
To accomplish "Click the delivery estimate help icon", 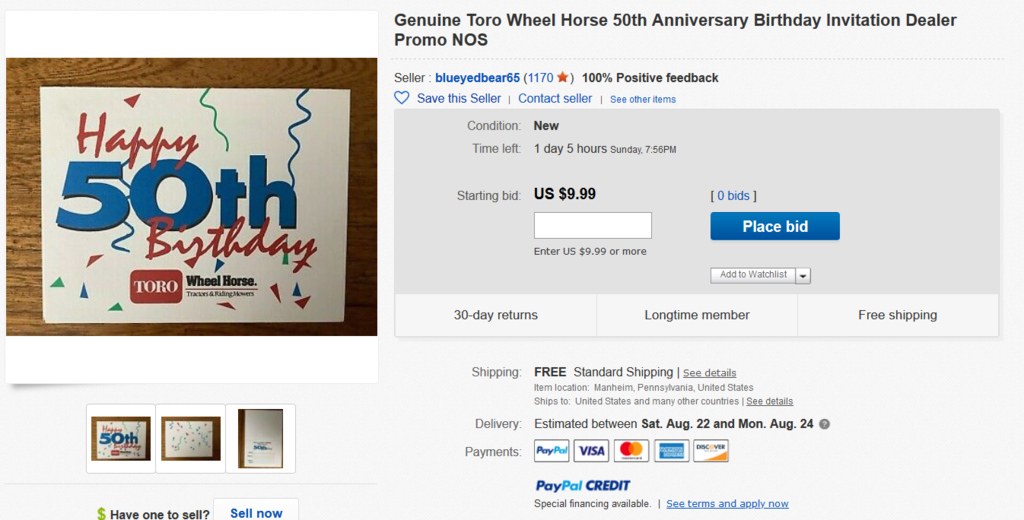I will (825, 424).
